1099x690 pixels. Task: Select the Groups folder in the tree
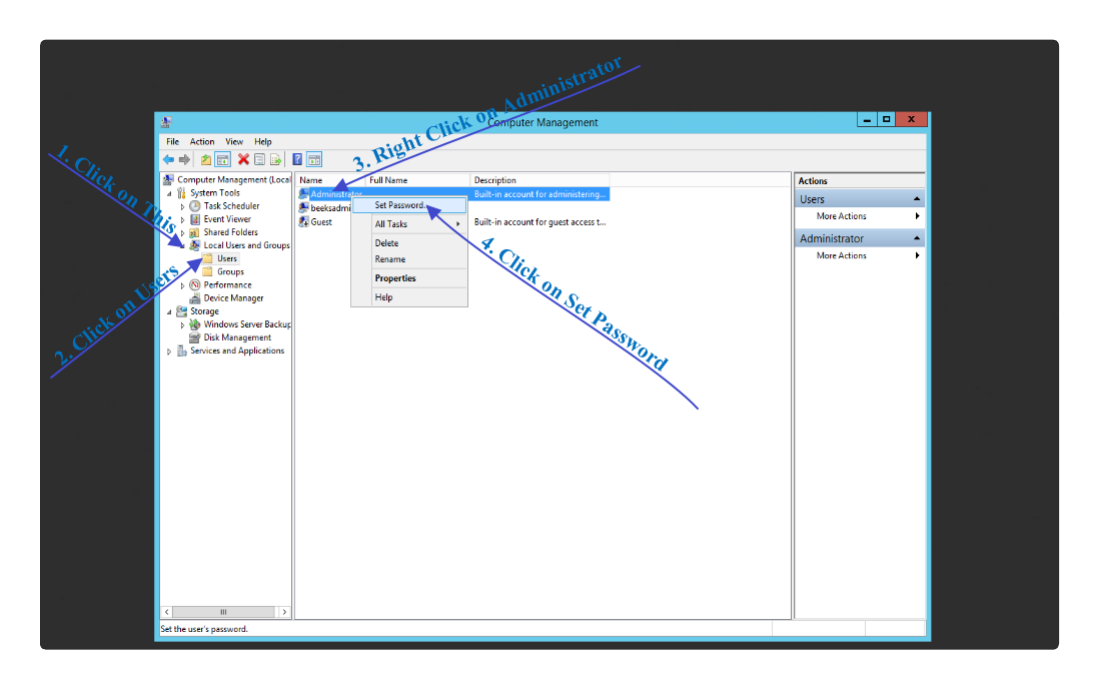[224, 272]
